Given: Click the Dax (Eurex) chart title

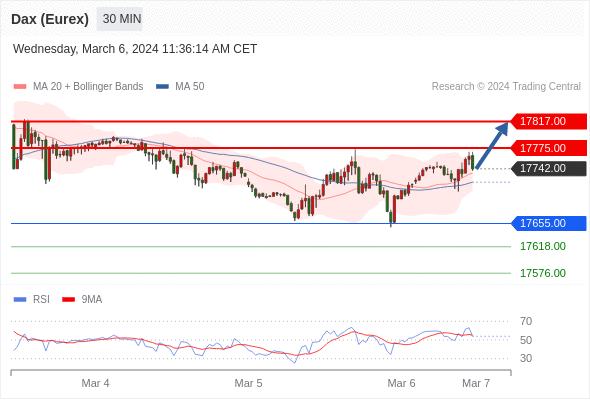Looking at the screenshot, I should coord(50,19).
